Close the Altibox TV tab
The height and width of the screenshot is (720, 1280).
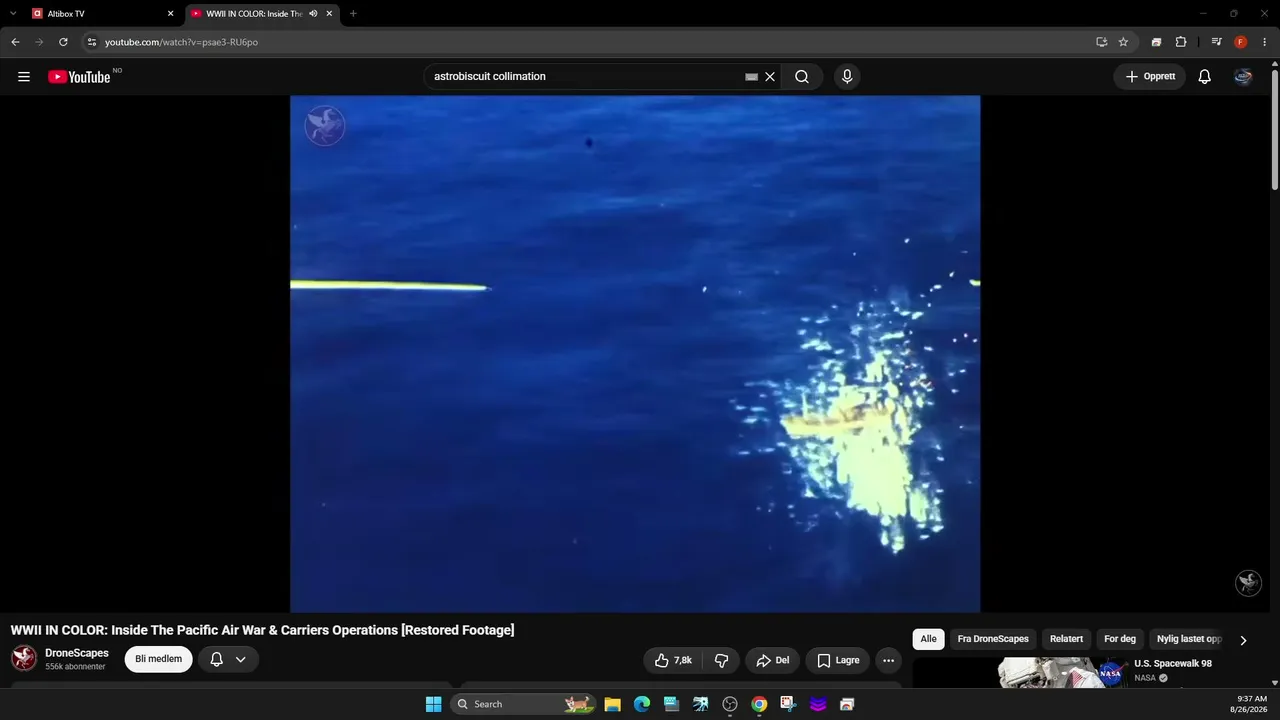[x=170, y=14]
